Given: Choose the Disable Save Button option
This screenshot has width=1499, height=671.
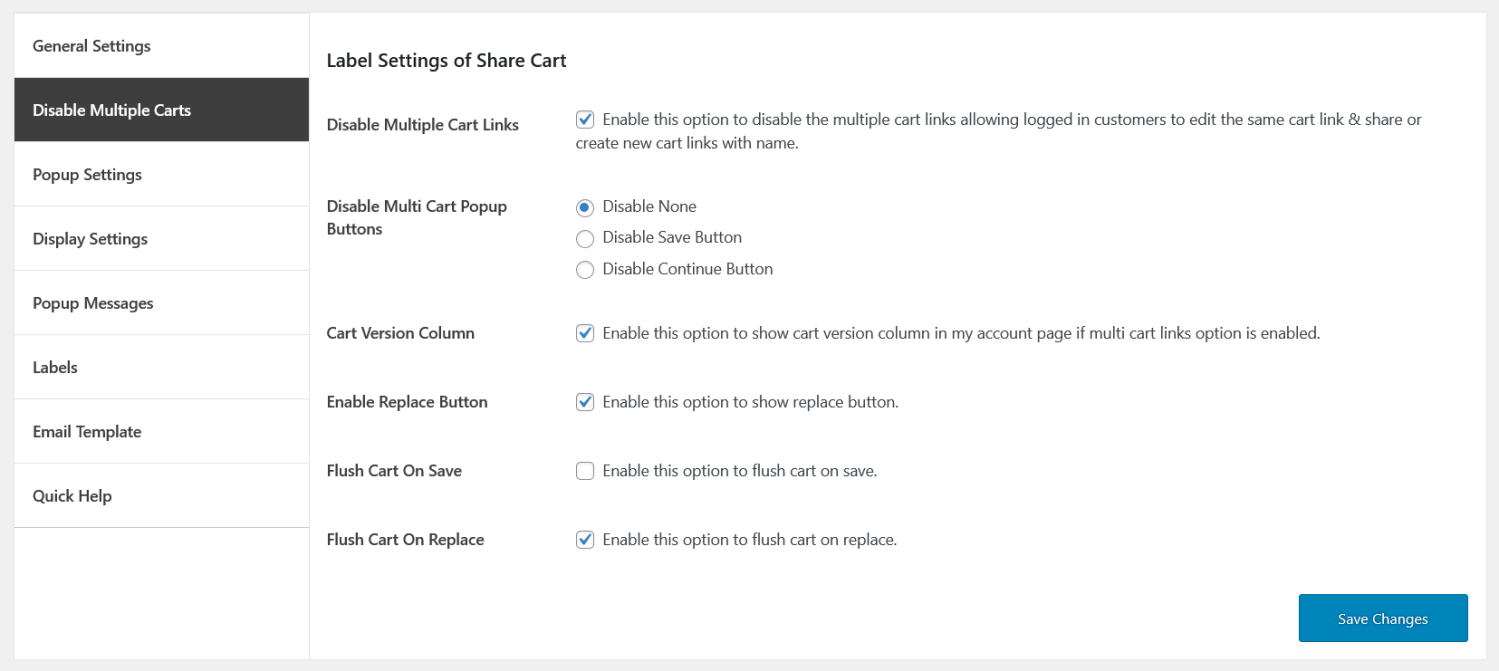Looking at the screenshot, I should pyautogui.click(x=585, y=238).
